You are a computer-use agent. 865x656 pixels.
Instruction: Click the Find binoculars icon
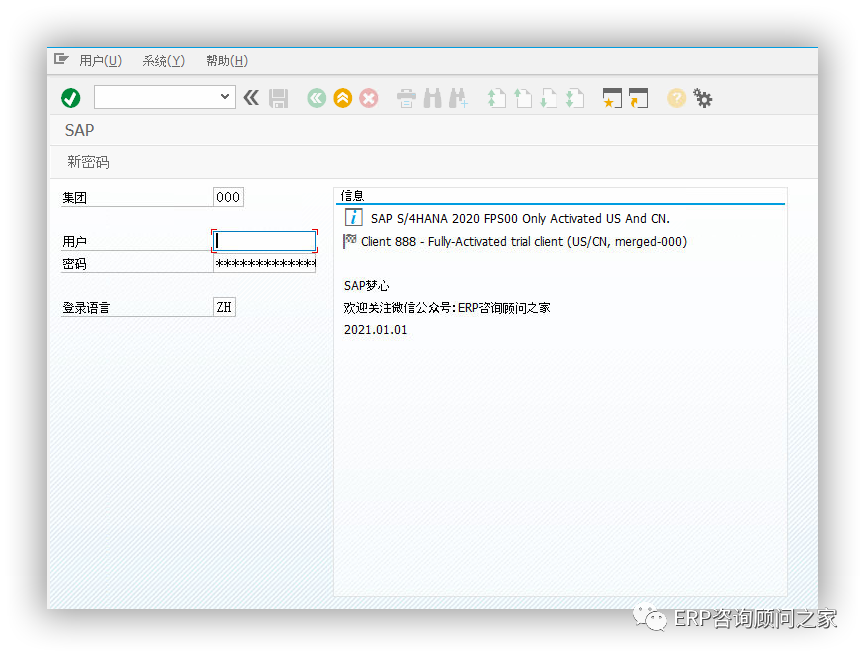432,98
